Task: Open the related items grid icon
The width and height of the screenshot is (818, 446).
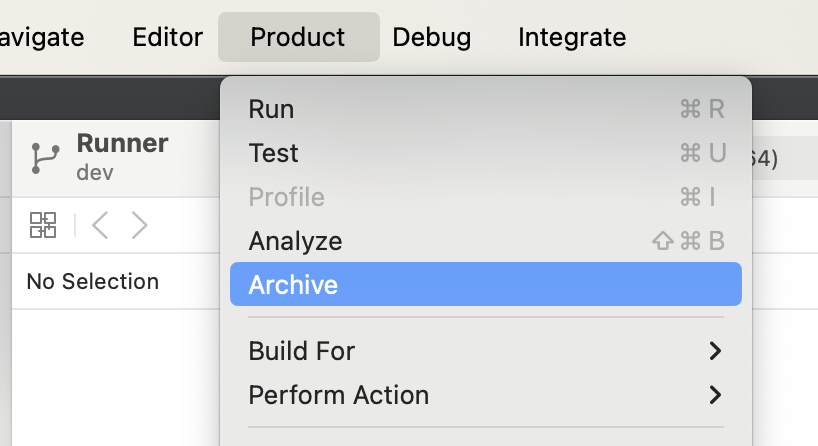Action: pos(43,225)
